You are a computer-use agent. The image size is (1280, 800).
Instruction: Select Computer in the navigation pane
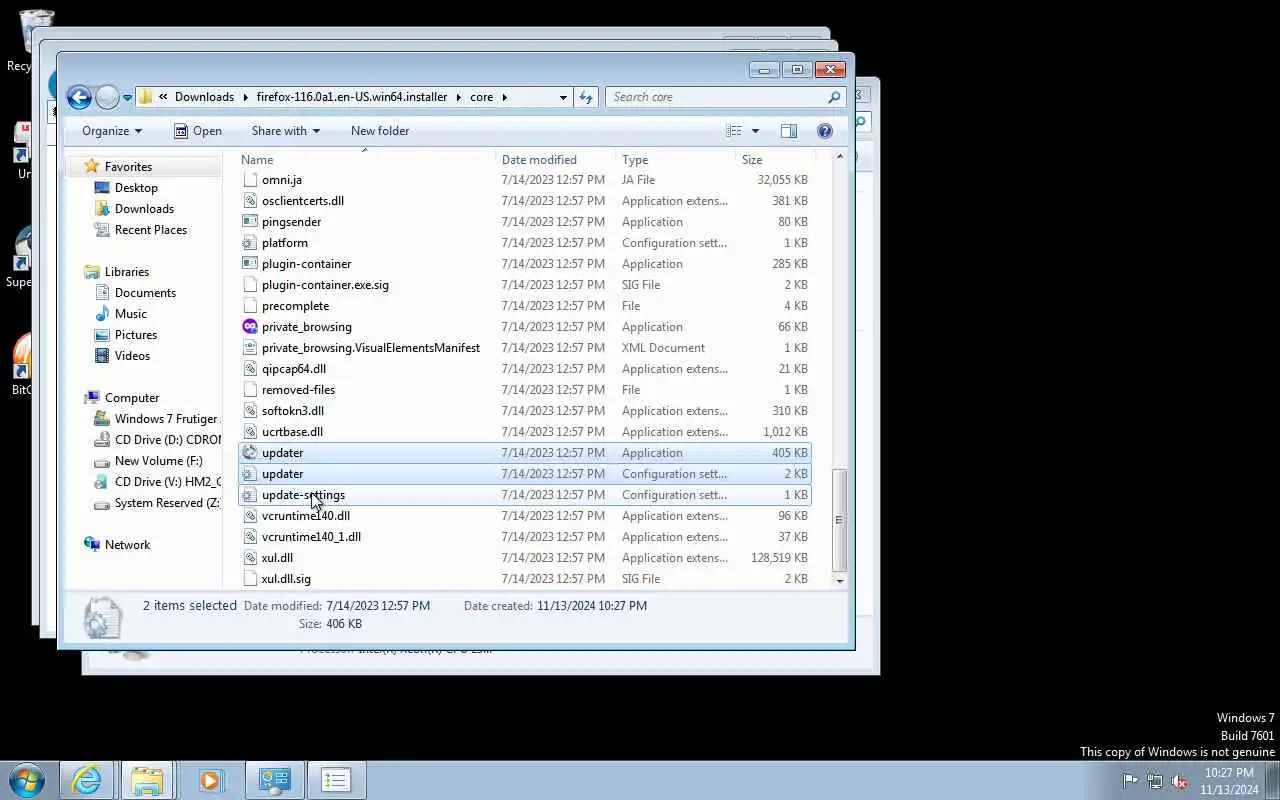point(132,398)
